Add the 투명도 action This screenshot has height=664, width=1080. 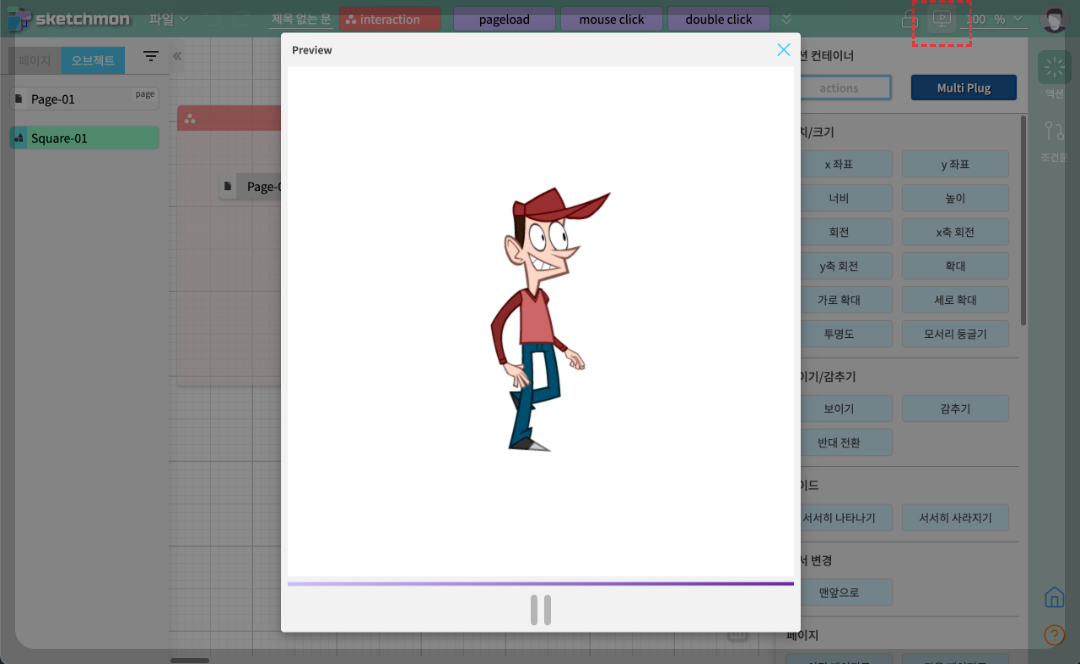(x=847, y=333)
